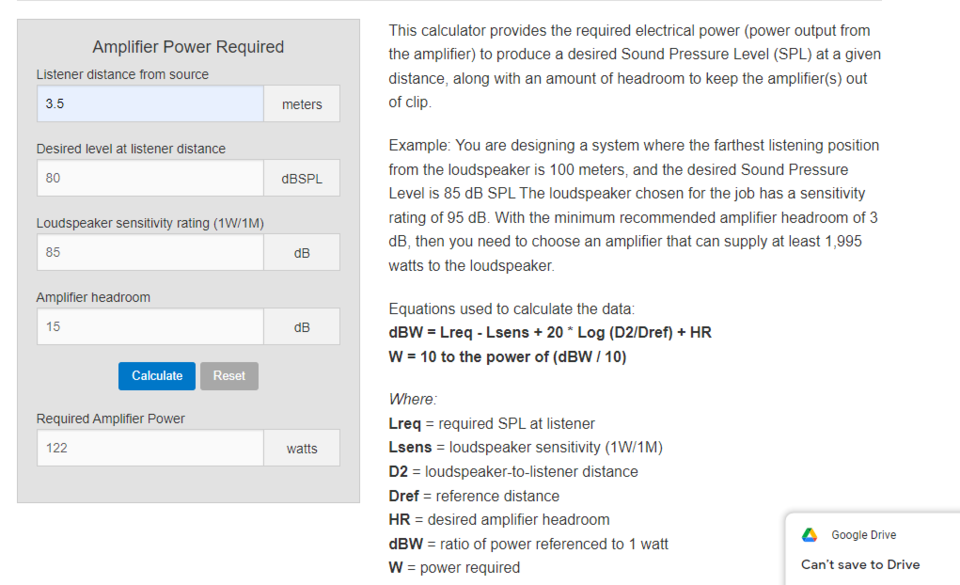
Task: Click the watts unit label
Action: coord(302,449)
